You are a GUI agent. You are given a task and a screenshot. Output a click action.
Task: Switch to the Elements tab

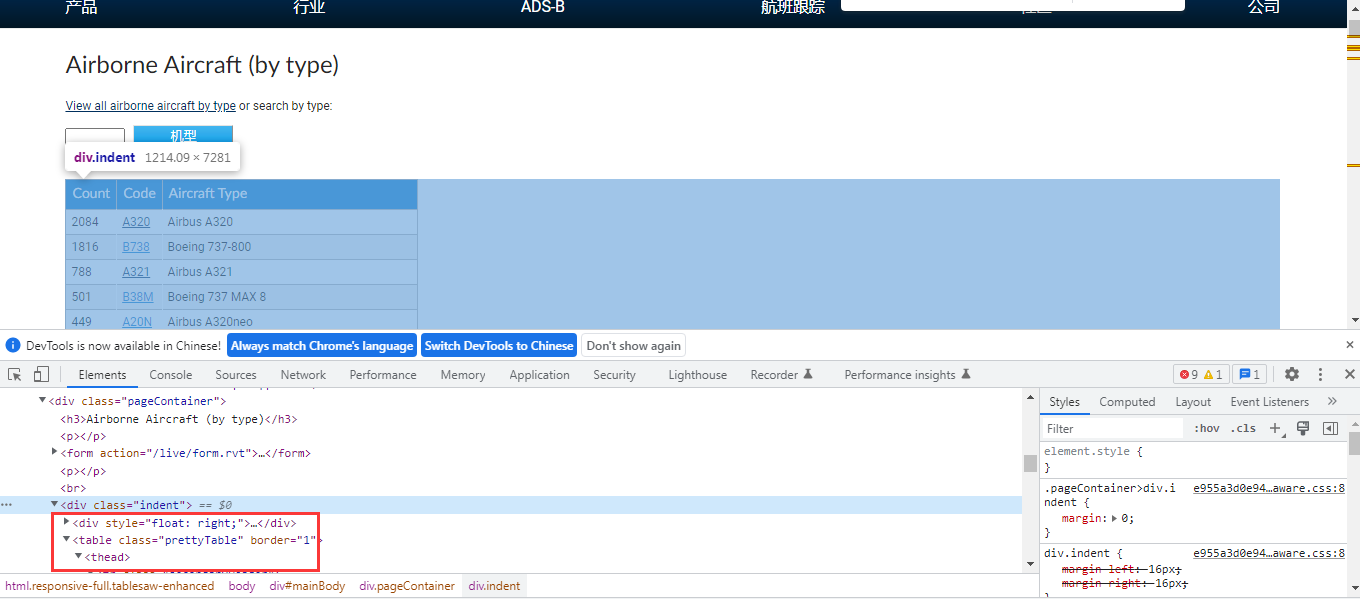coord(102,375)
